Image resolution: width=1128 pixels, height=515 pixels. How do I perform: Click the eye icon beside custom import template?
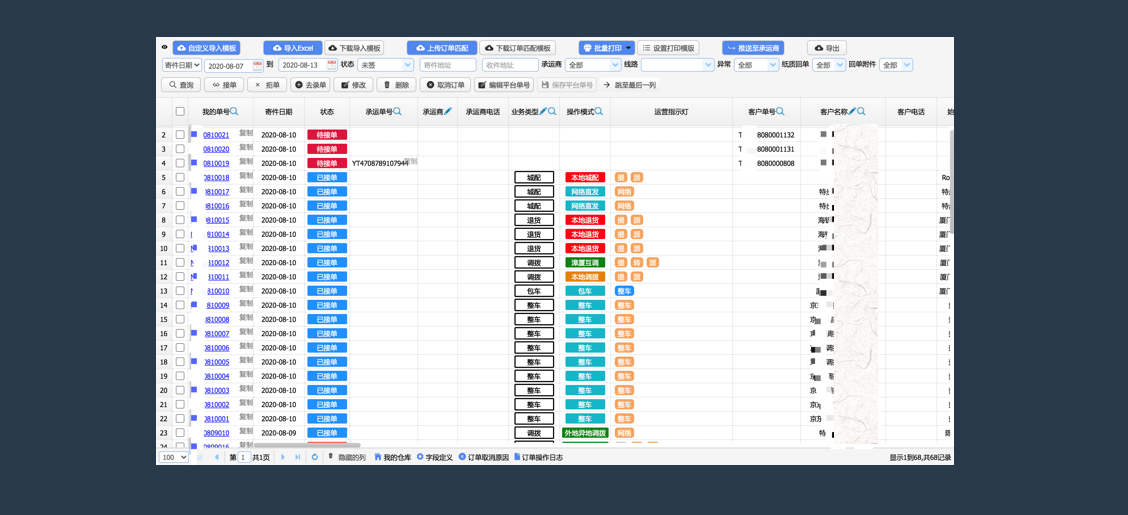164,47
